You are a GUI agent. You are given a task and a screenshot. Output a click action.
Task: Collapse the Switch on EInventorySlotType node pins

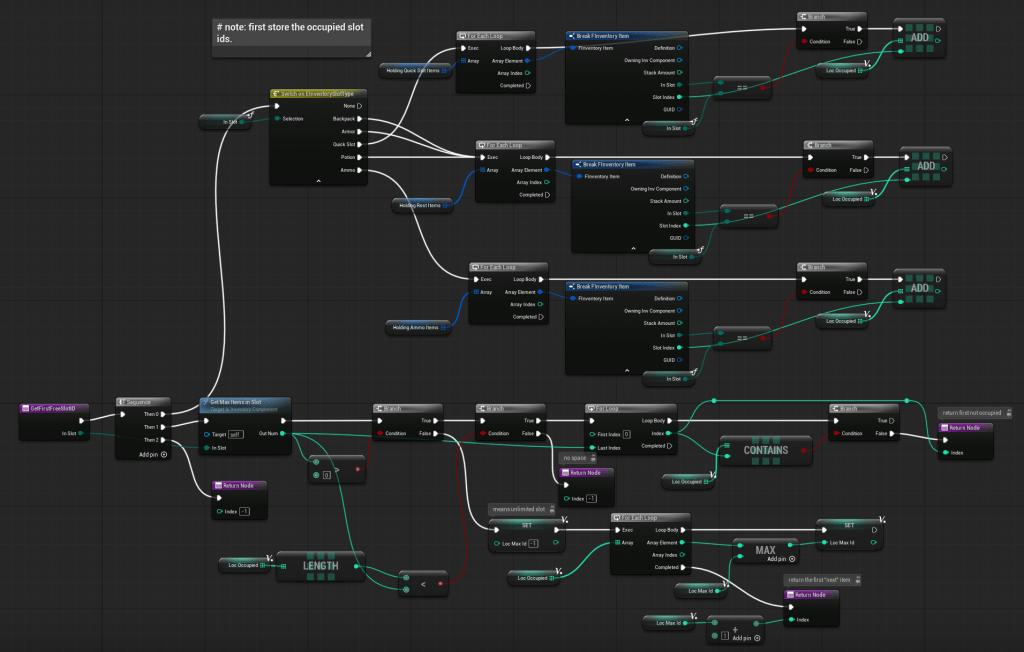[318, 181]
